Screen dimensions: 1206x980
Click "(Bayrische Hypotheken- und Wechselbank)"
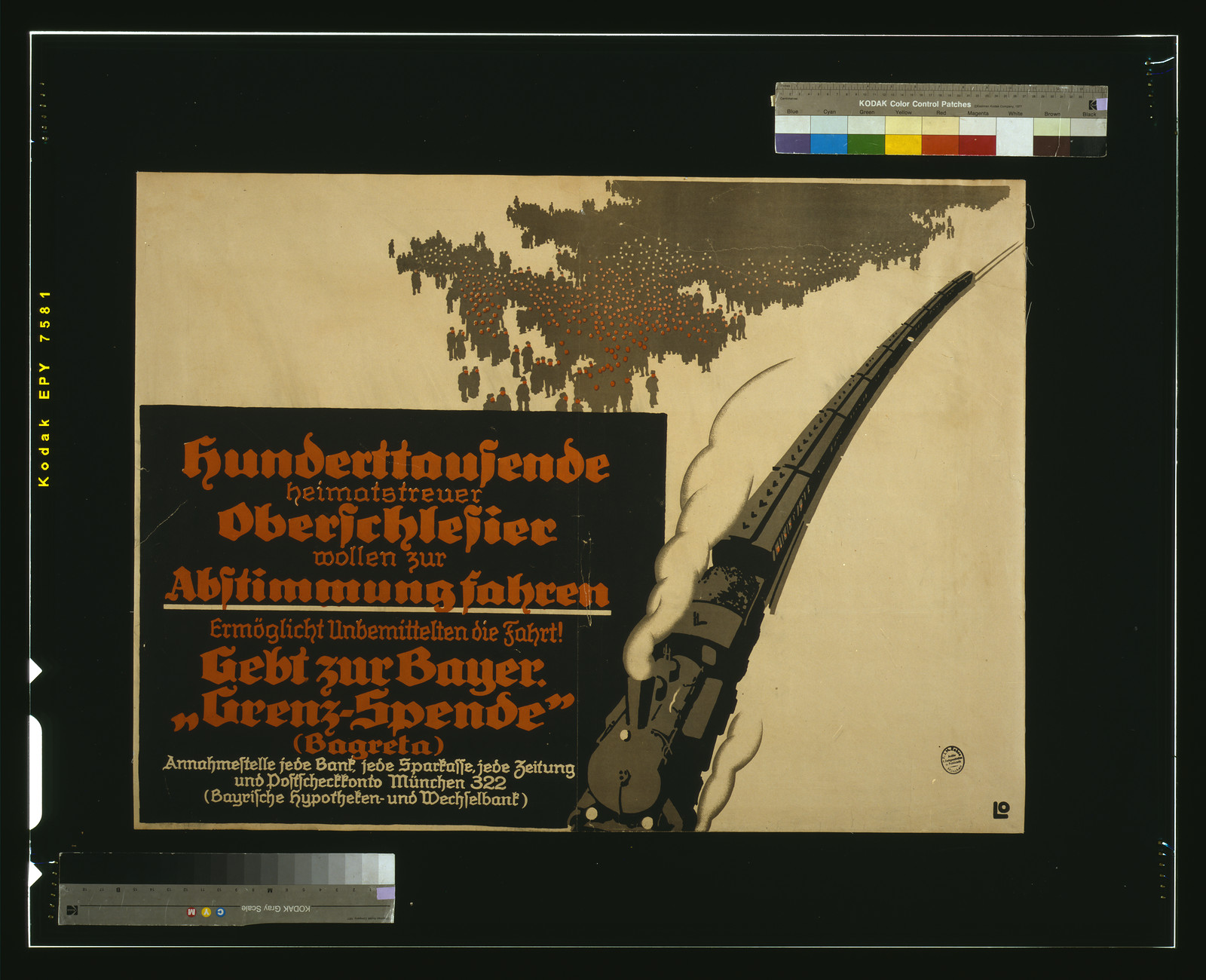(x=366, y=798)
